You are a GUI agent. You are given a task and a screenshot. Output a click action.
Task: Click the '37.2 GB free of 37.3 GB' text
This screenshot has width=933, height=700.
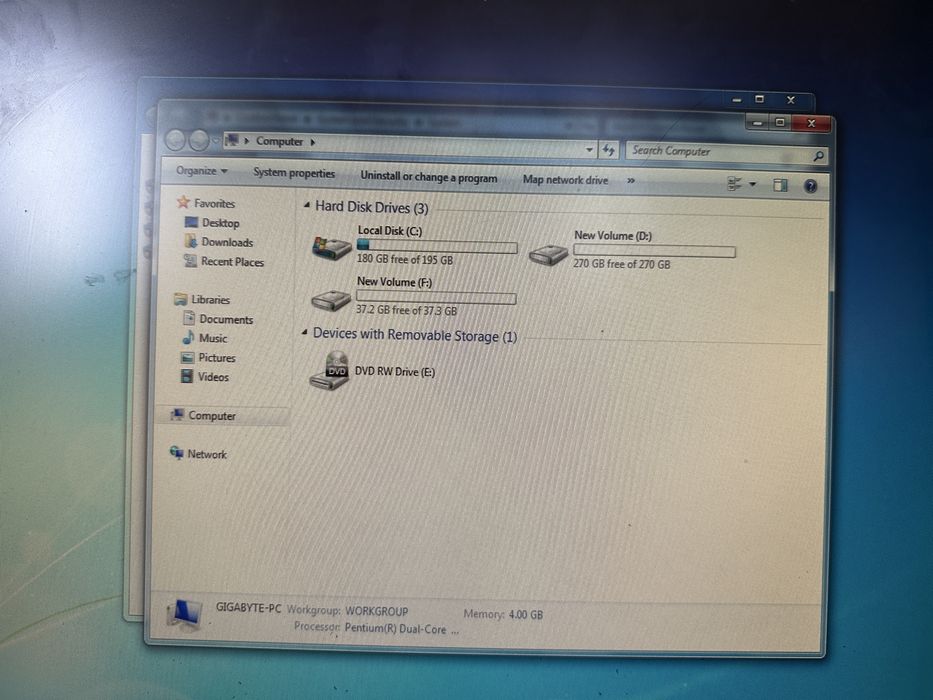click(x=406, y=310)
